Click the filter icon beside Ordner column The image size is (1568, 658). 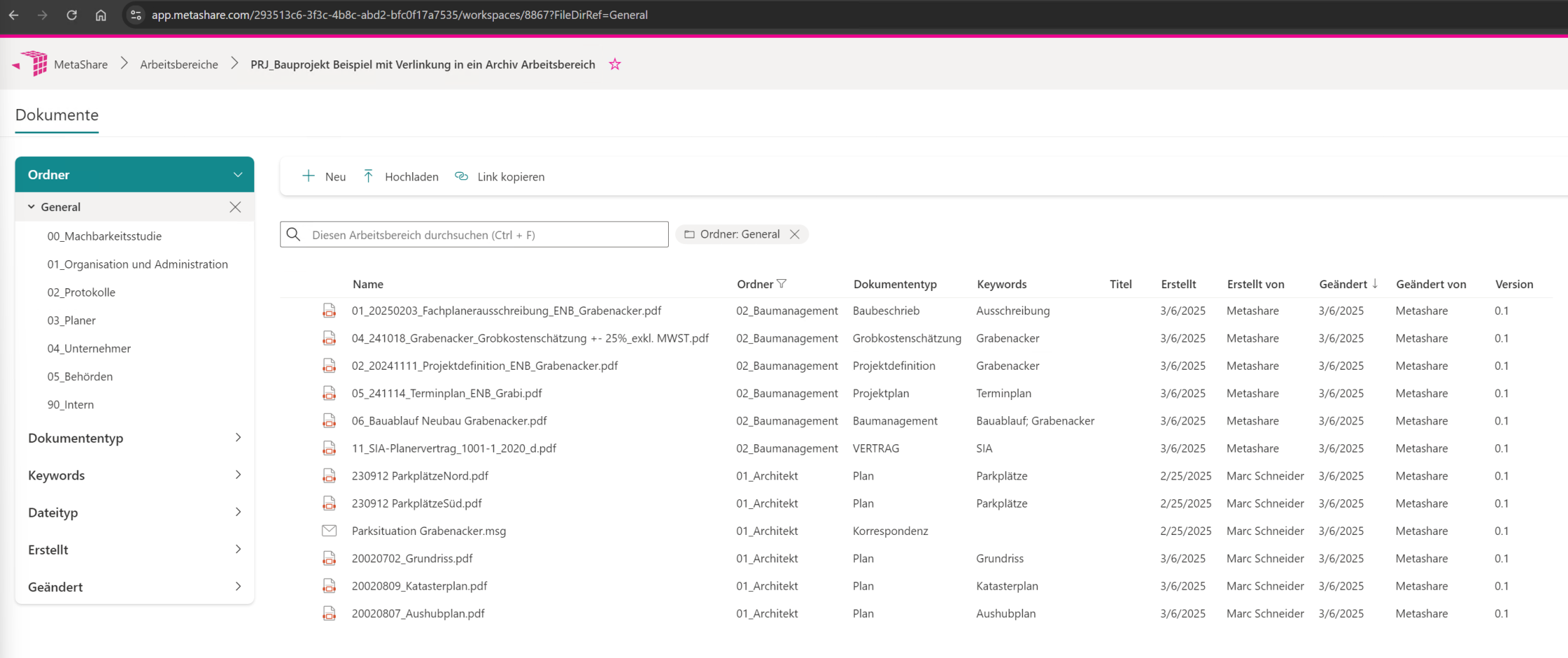coord(782,284)
